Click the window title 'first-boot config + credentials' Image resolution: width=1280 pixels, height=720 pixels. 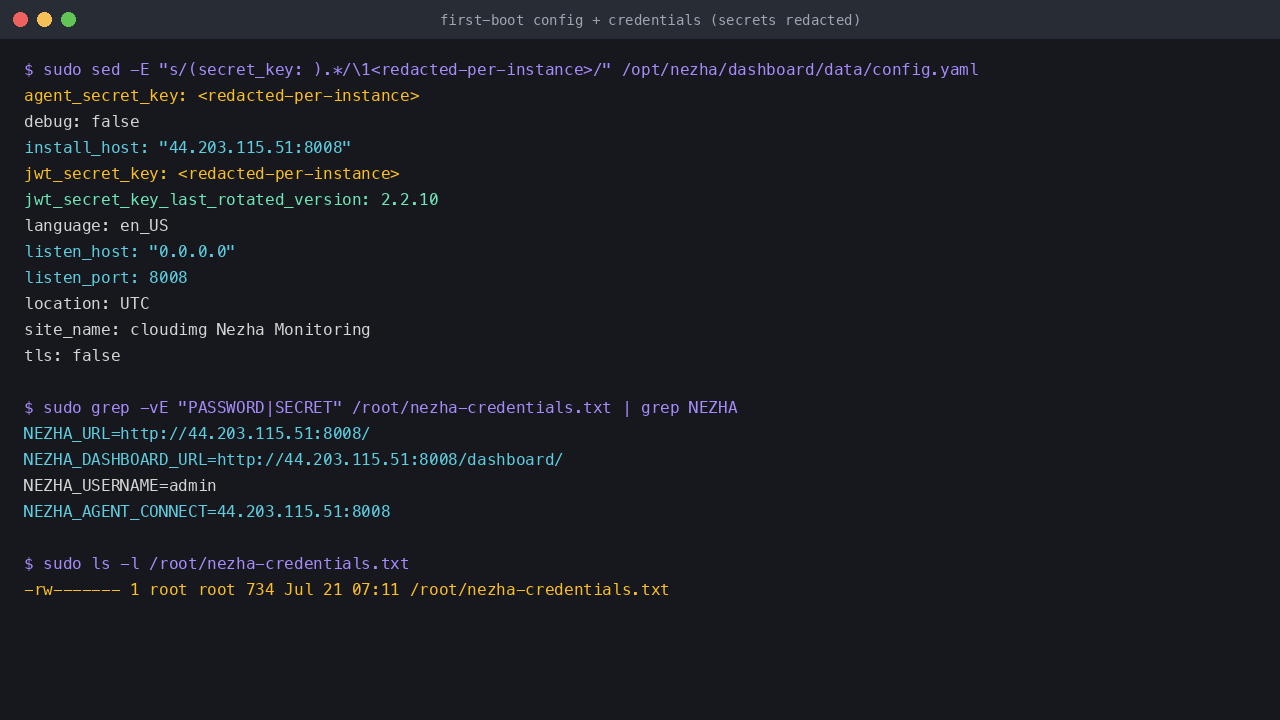coord(650,20)
